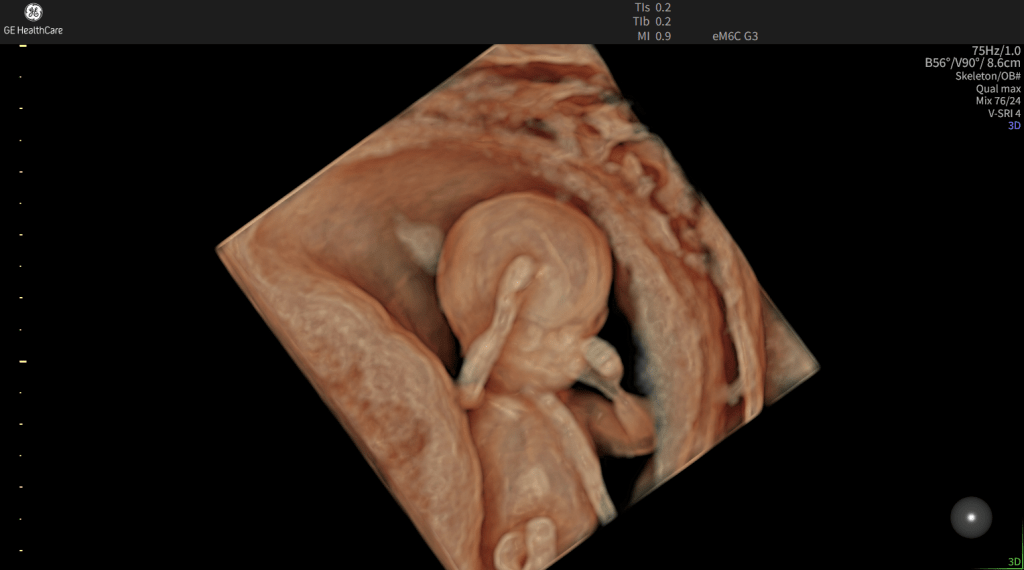Click the GE monogram logo icon
1024x570 pixels.
pos(32,12)
